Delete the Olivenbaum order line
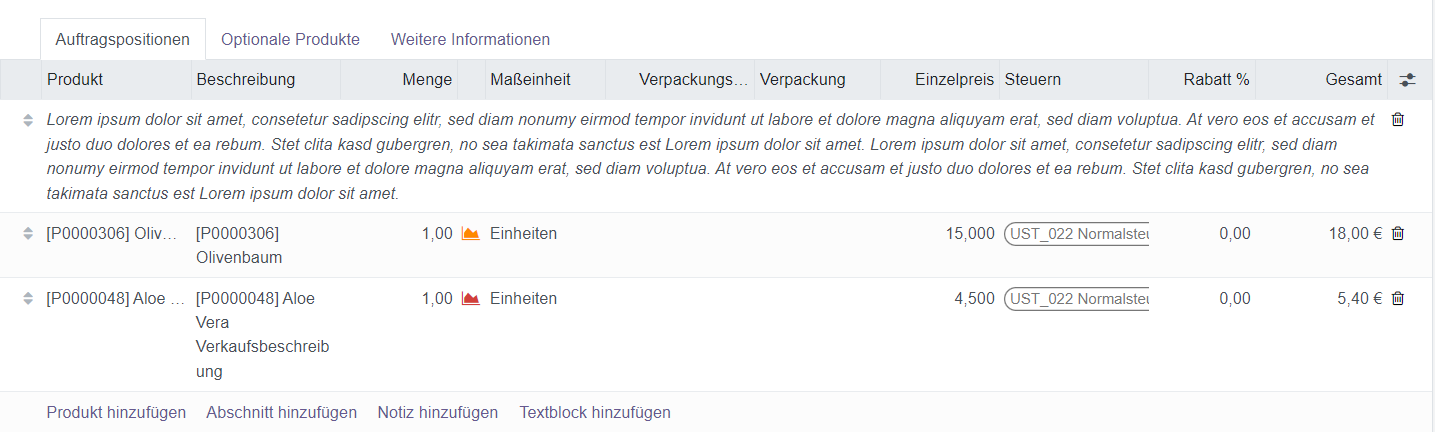 point(1398,234)
